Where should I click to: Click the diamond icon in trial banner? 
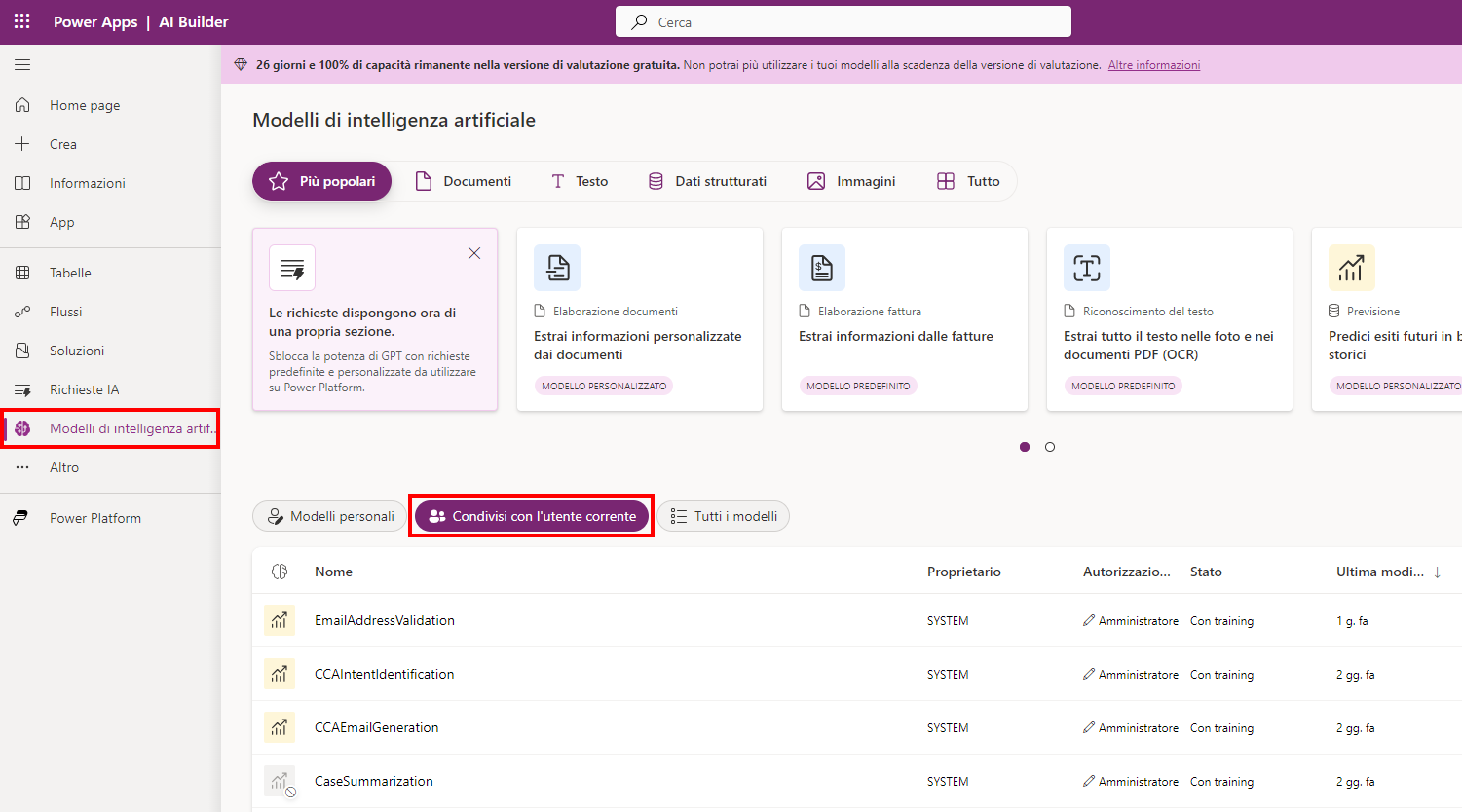[241, 65]
